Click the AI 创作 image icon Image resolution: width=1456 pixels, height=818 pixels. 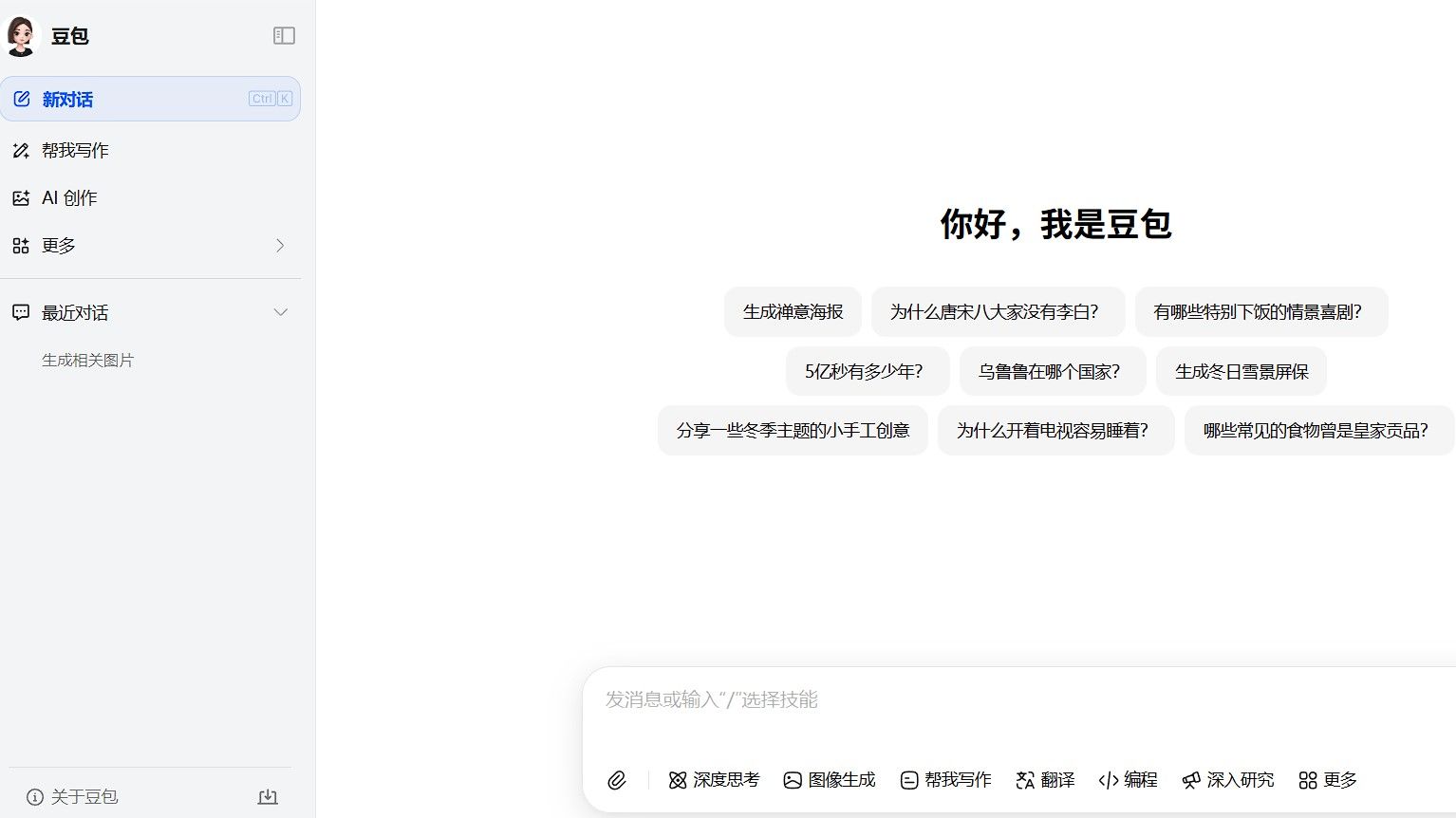pyautogui.click(x=21, y=197)
